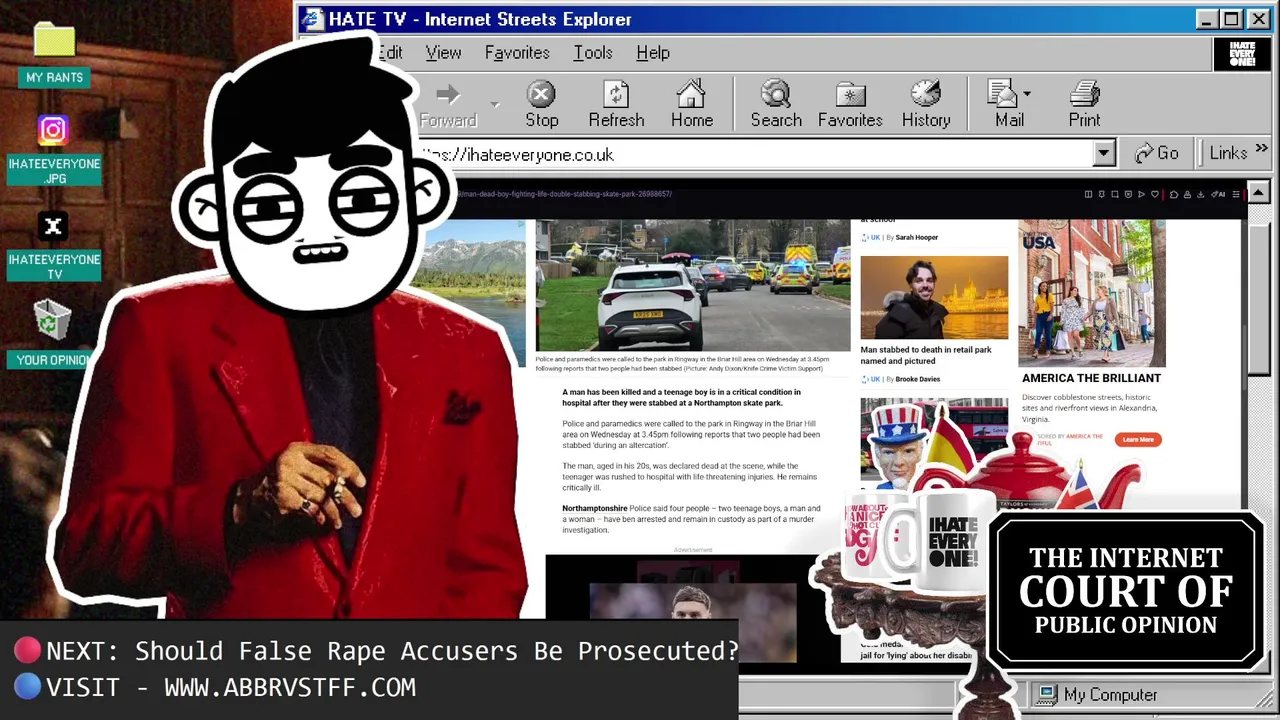
Task: Open the Tools menu
Action: [x=593, y=53]
